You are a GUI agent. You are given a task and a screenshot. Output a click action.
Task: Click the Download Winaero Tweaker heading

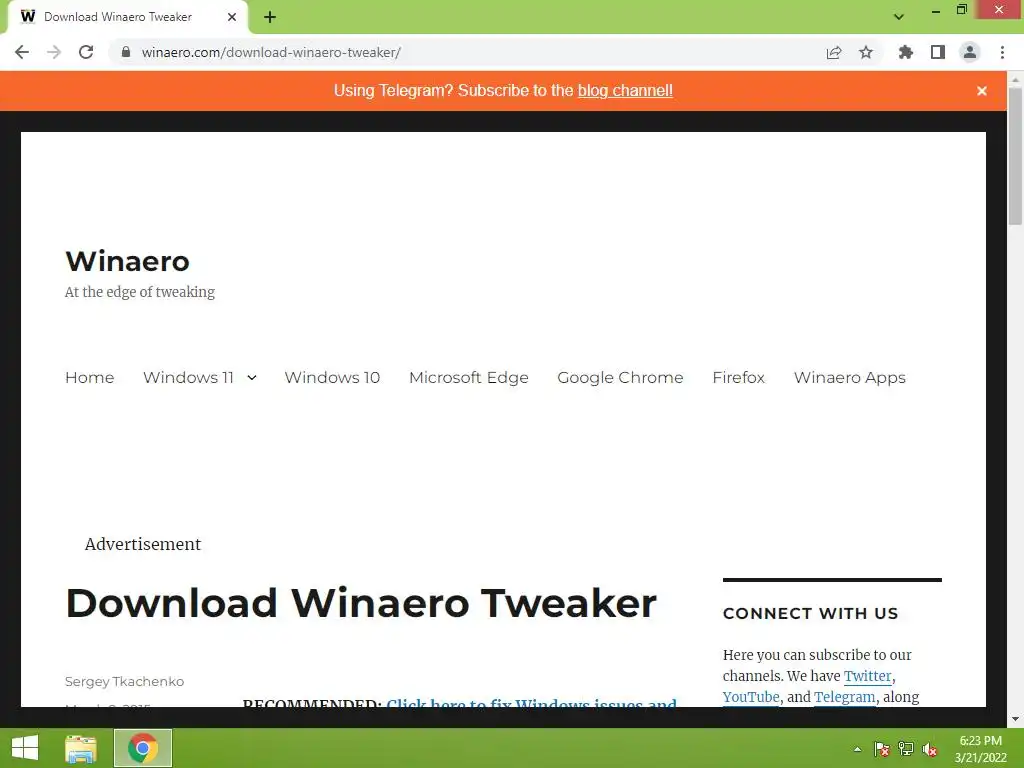(361, 603)
